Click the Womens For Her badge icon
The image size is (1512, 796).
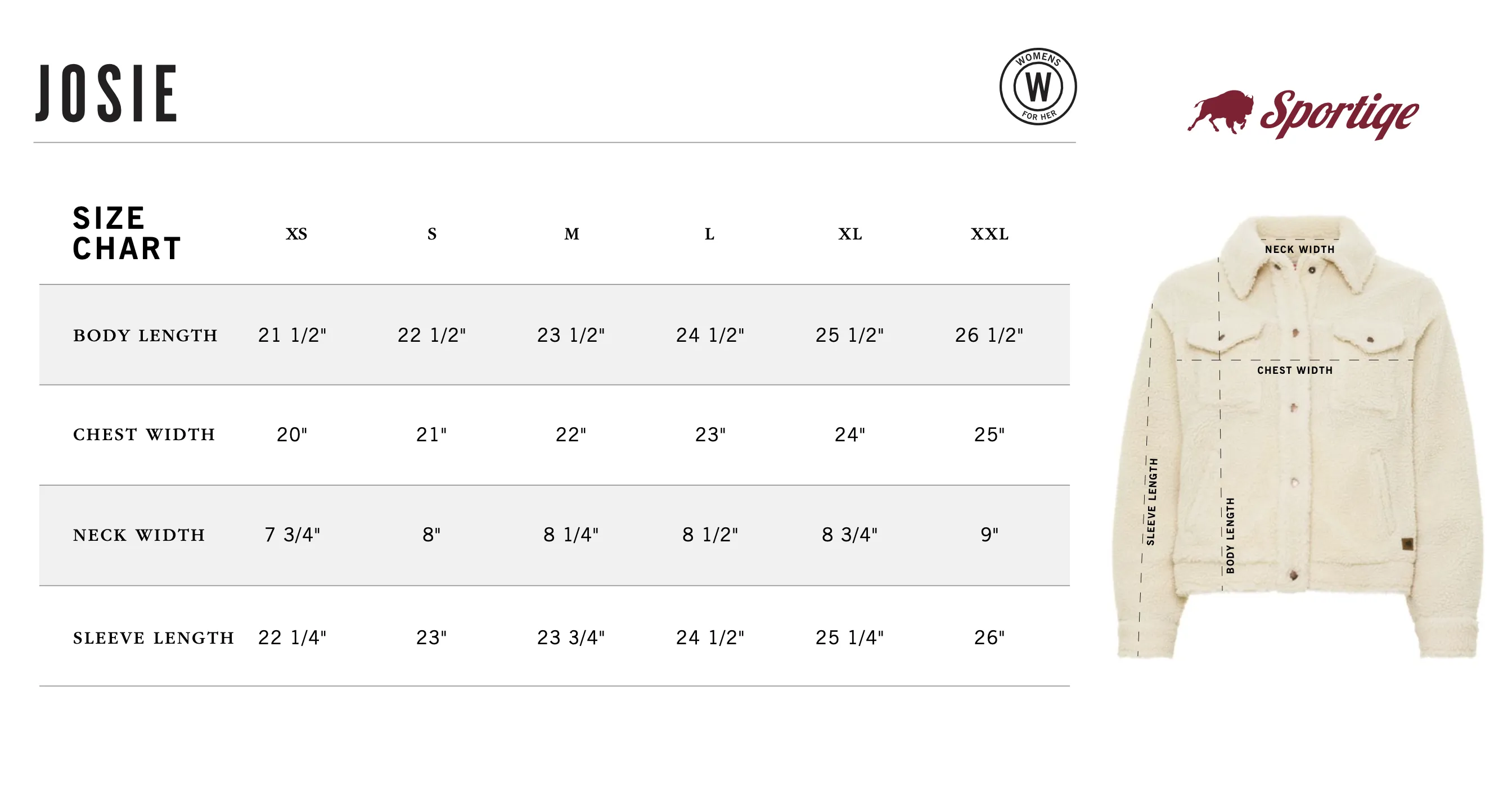point(1038,86)
